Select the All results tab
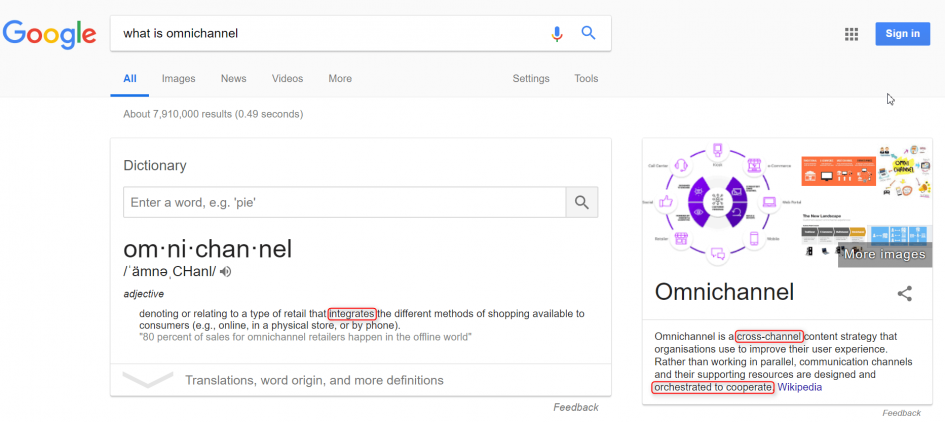Screen dimensions: 945x422 [130, 79]
